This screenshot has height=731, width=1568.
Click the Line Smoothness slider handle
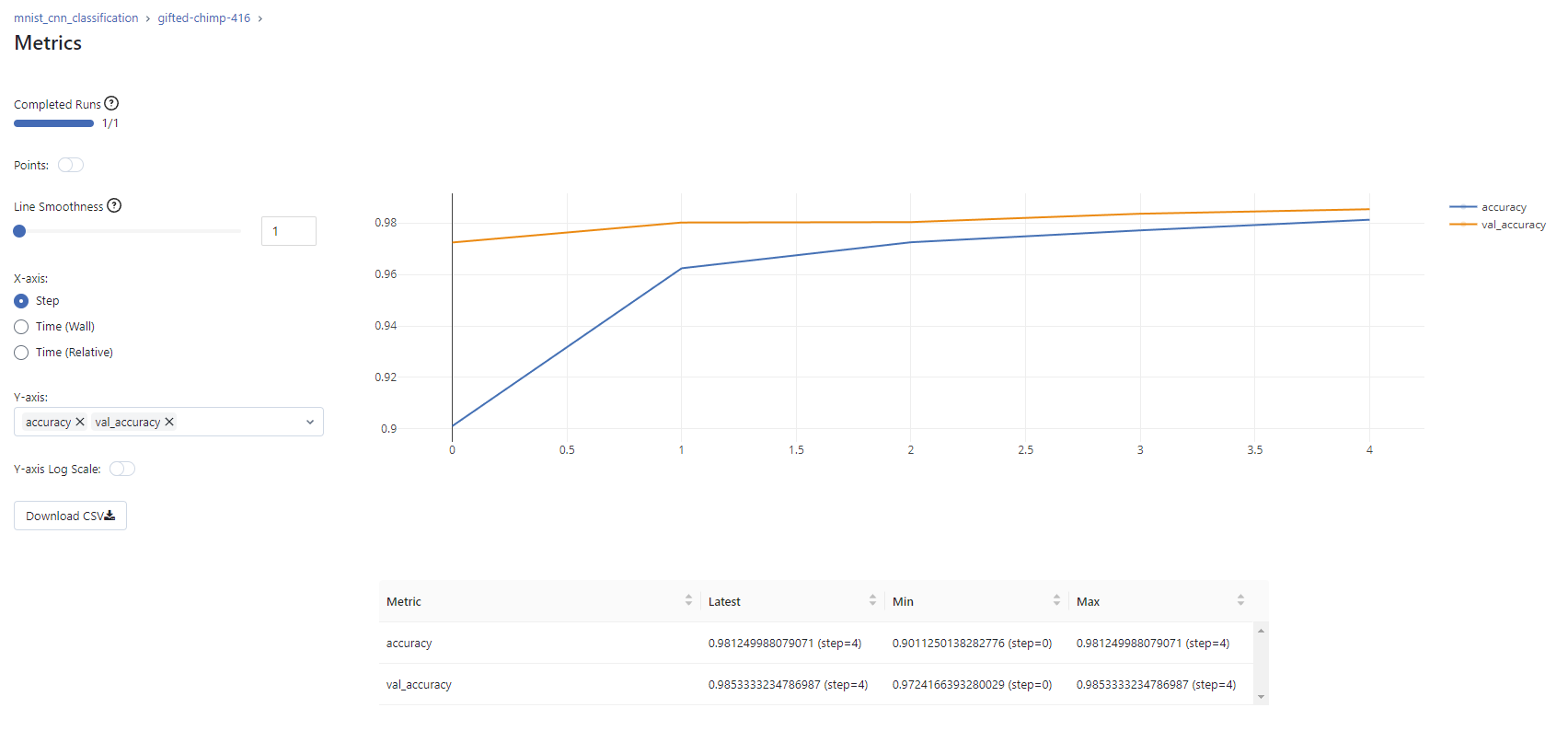pos(19,231)
